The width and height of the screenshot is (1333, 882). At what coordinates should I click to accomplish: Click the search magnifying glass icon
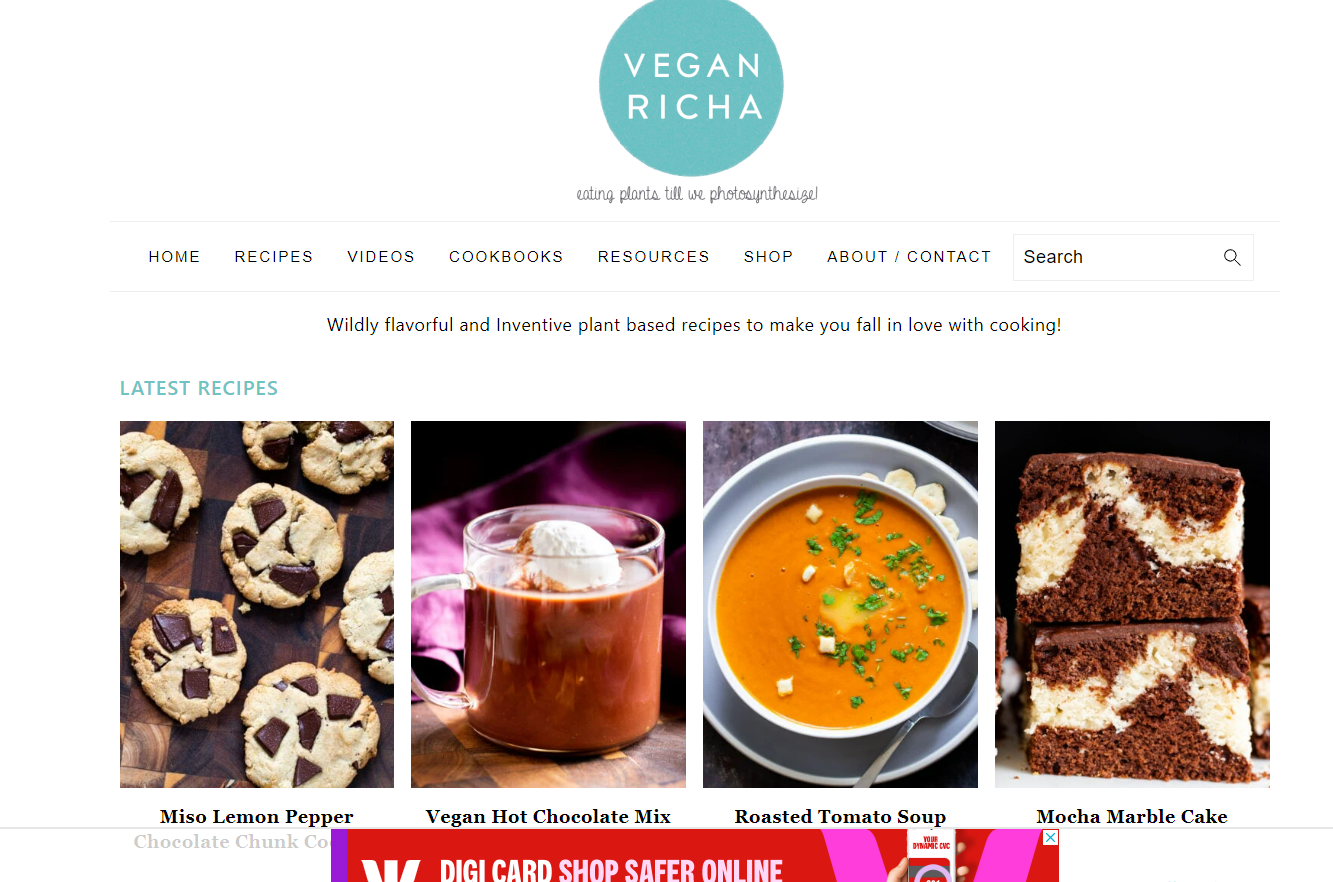1232,257
